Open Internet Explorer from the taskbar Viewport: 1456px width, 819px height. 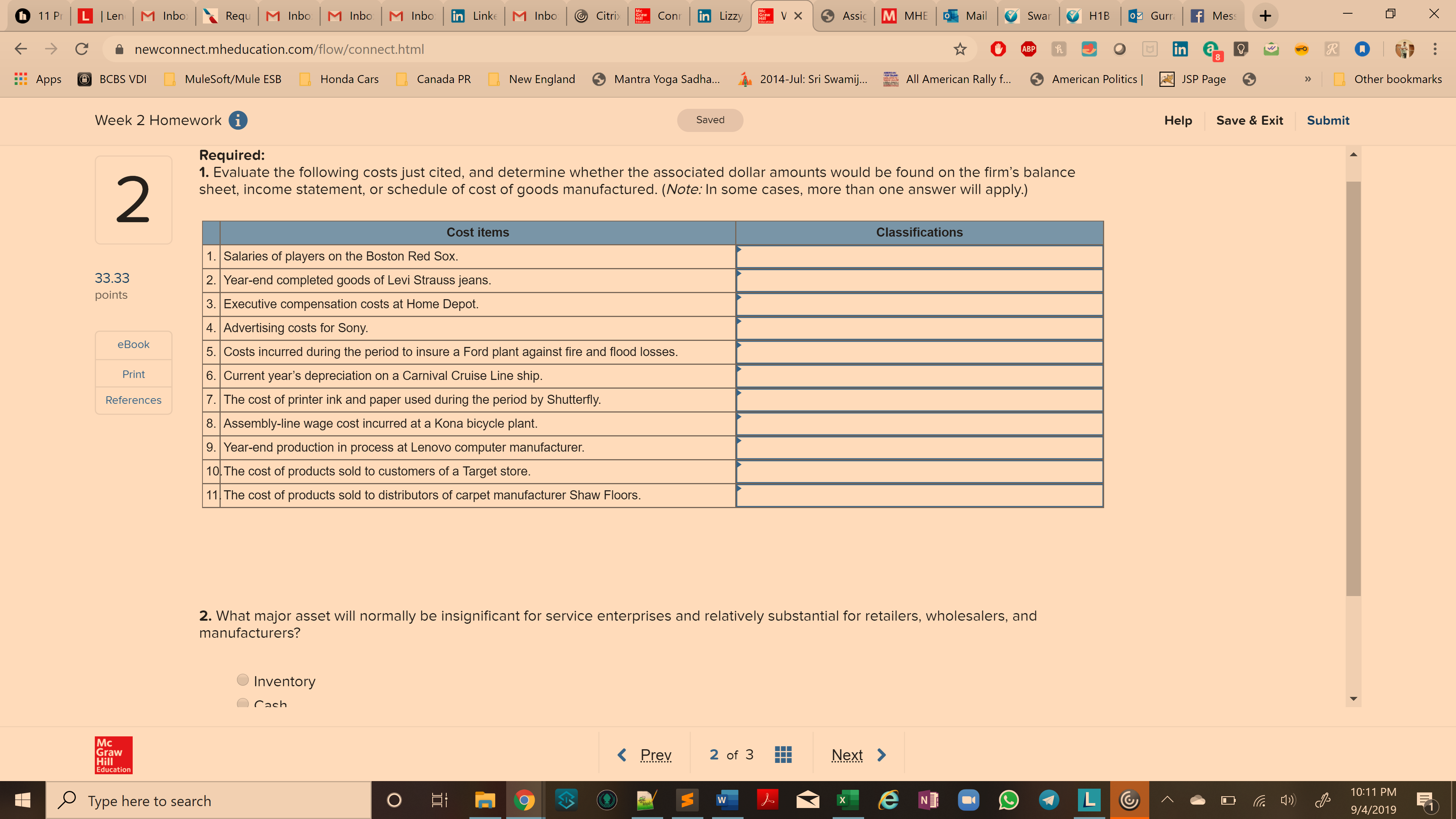click(x=888, y=800)
